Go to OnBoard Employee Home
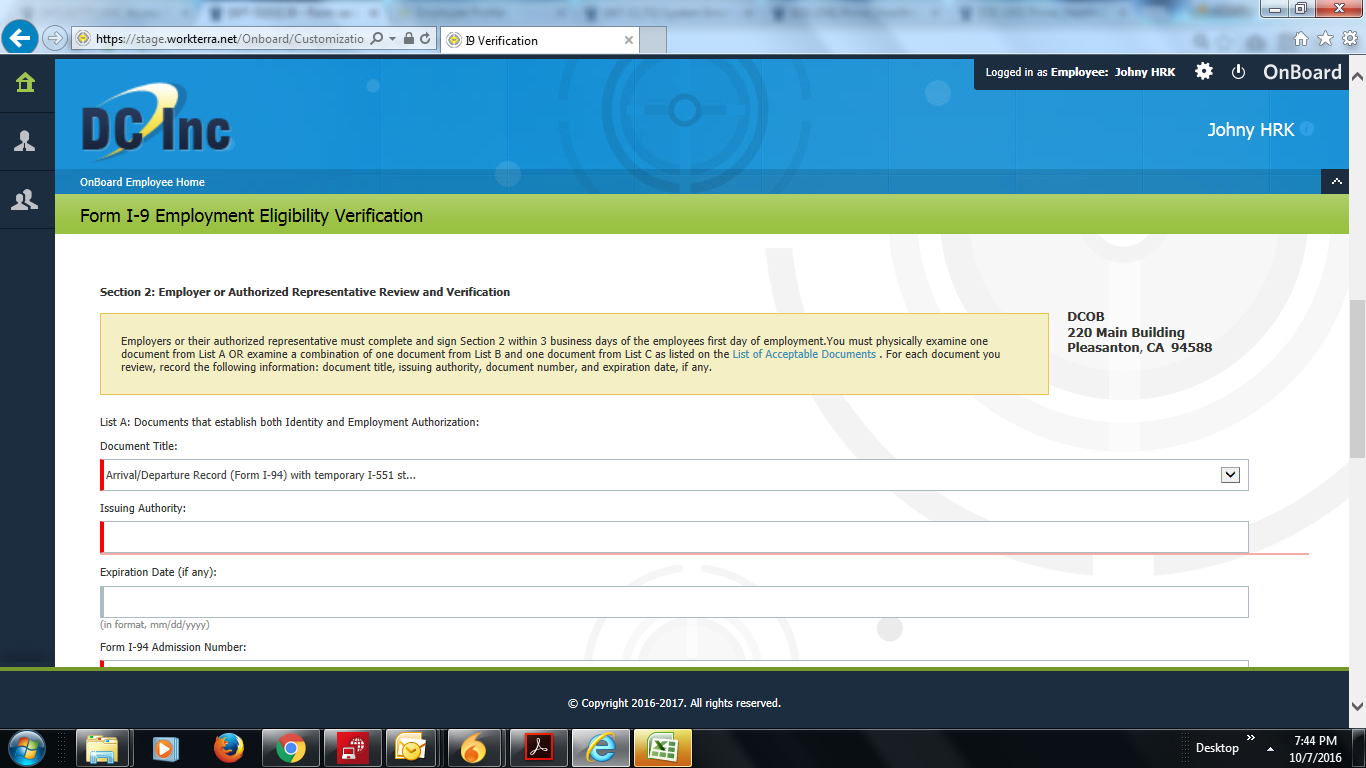This screenshot has height=768, width=1366. (142, 182)
